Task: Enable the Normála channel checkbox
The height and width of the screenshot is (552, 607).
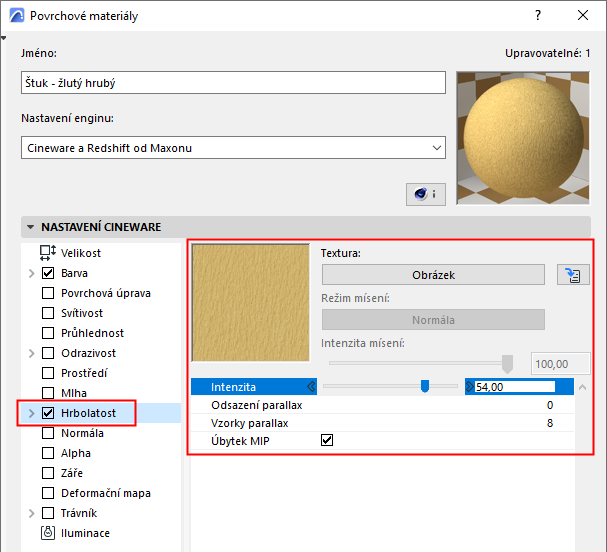Action: click(48, 433)
